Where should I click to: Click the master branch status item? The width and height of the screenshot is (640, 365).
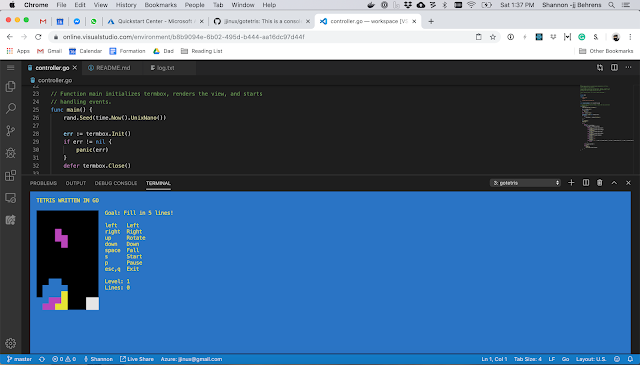[19, 359]
